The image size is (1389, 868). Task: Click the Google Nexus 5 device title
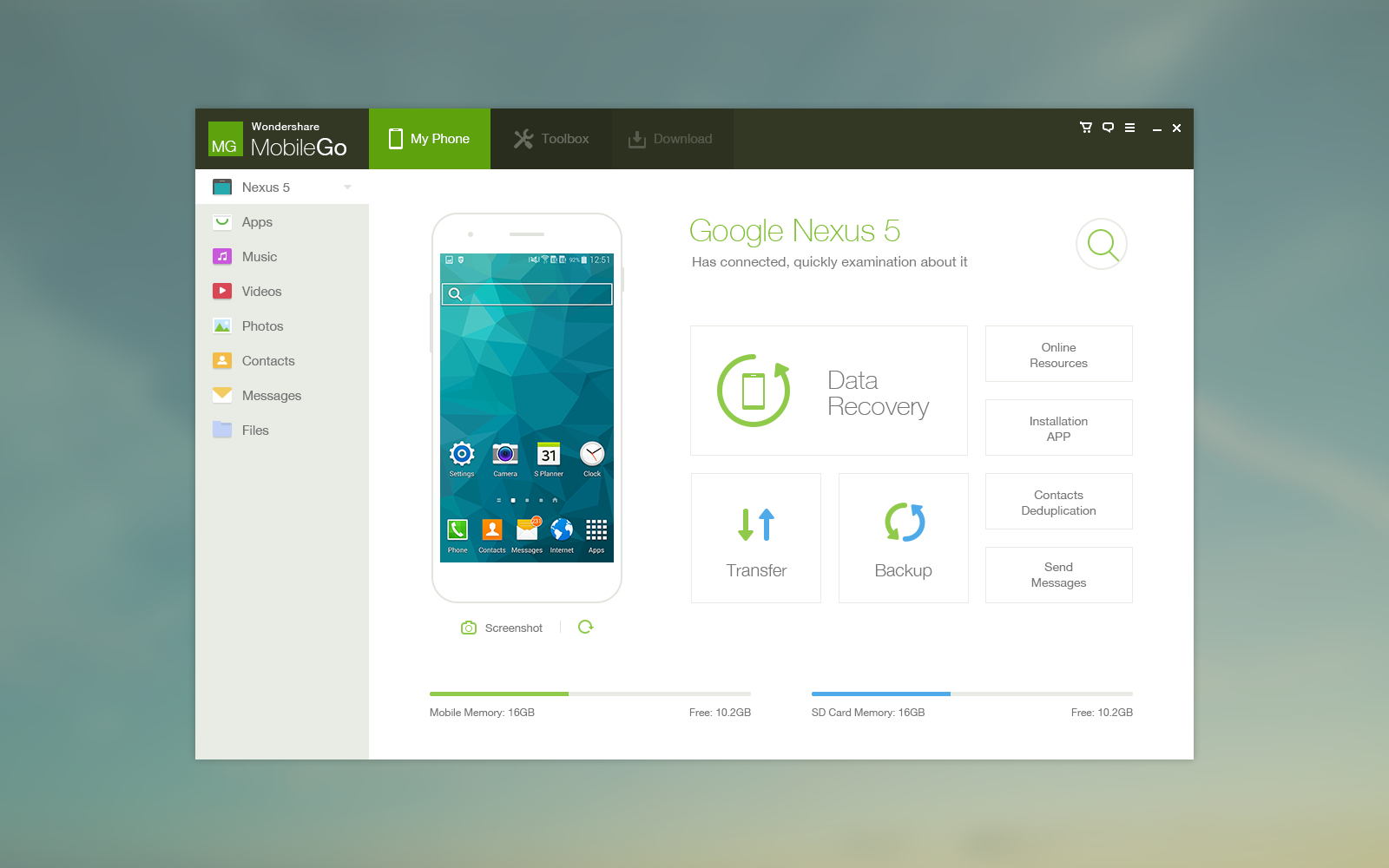tap(794, 231)
